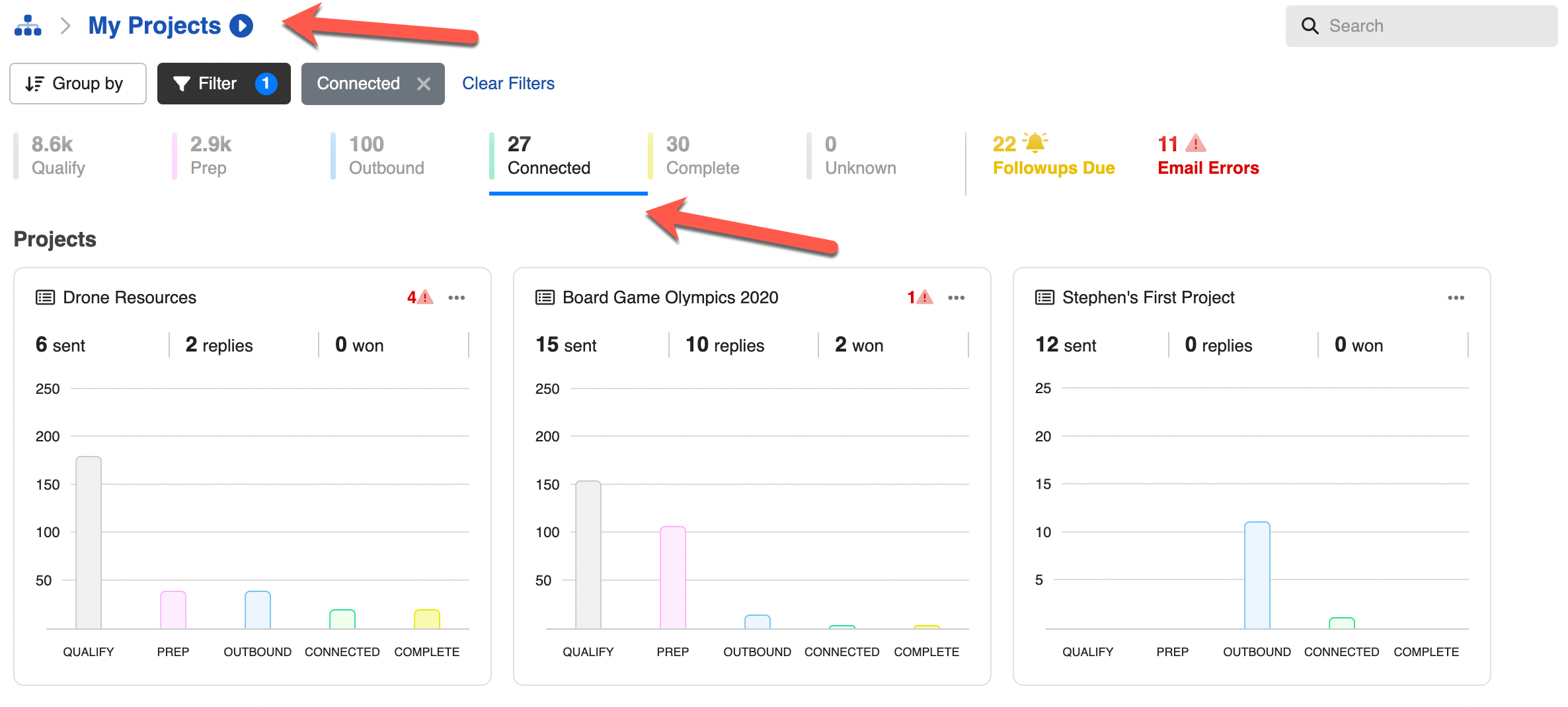Click the Qualify bar in Drone Resources chart

point(89,542)
